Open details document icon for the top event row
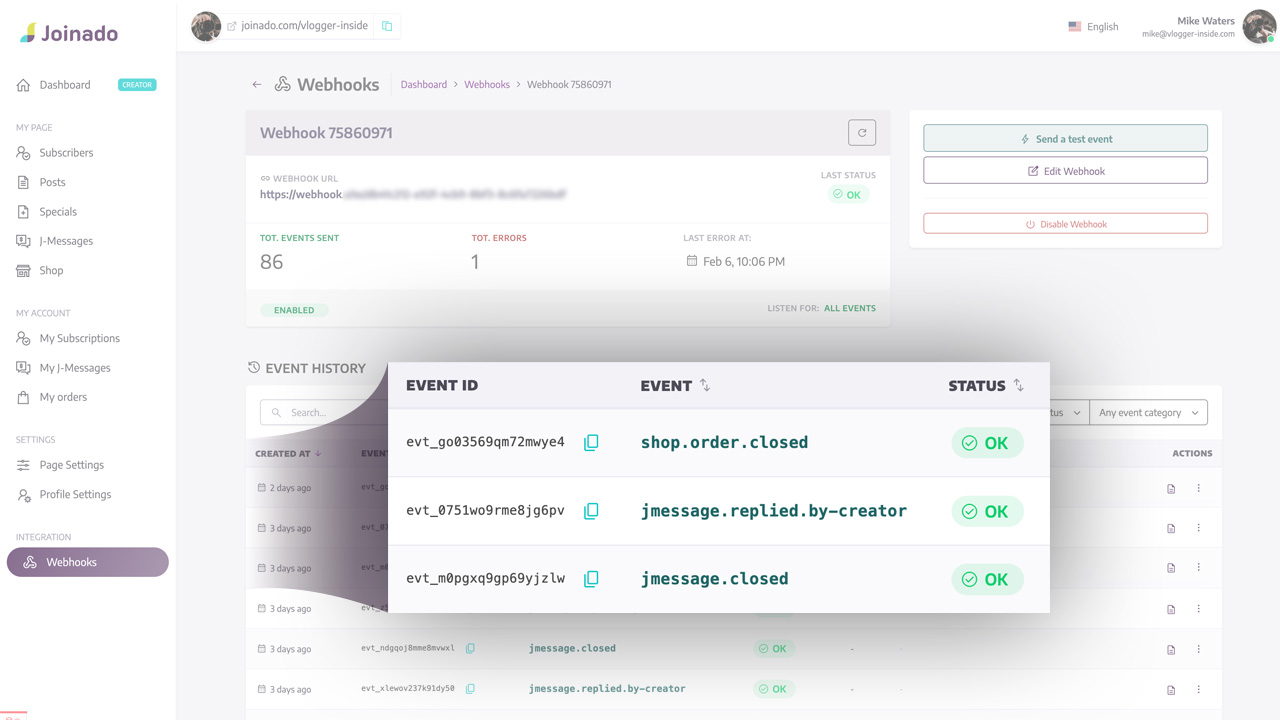Viewport: 1280px width, 720px height. pyautogui.click(x=1171, y=487)
